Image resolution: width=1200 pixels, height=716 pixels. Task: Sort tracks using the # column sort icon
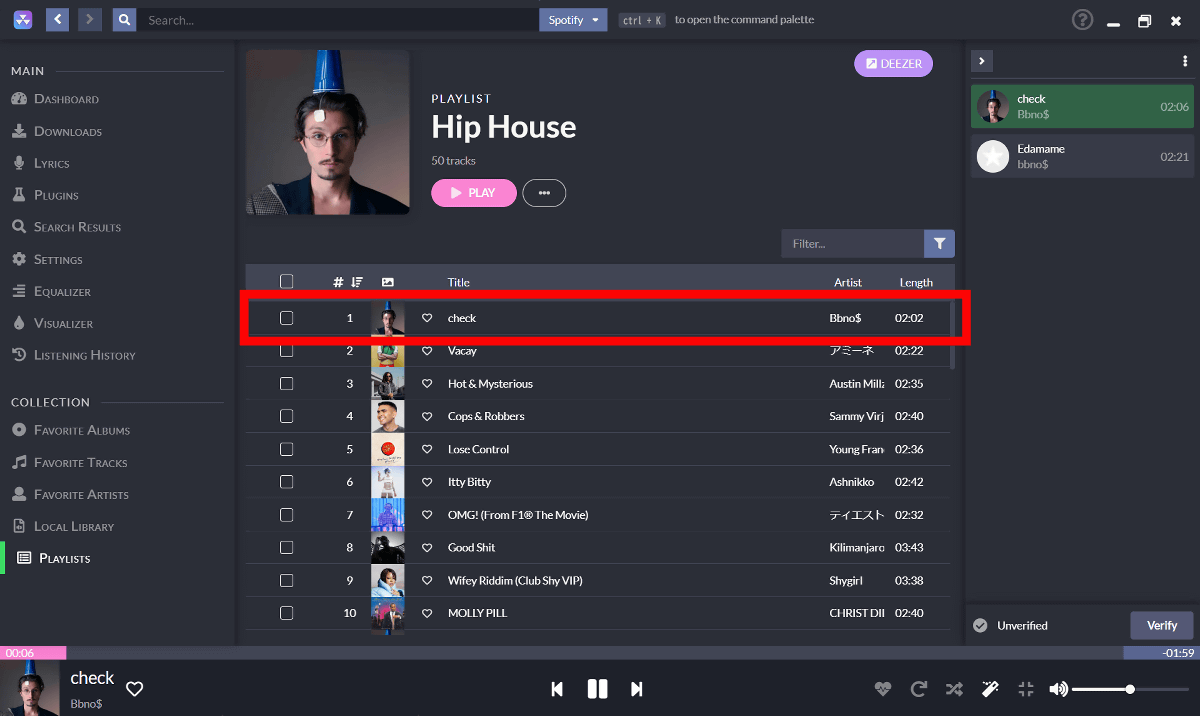coord(357,282)
